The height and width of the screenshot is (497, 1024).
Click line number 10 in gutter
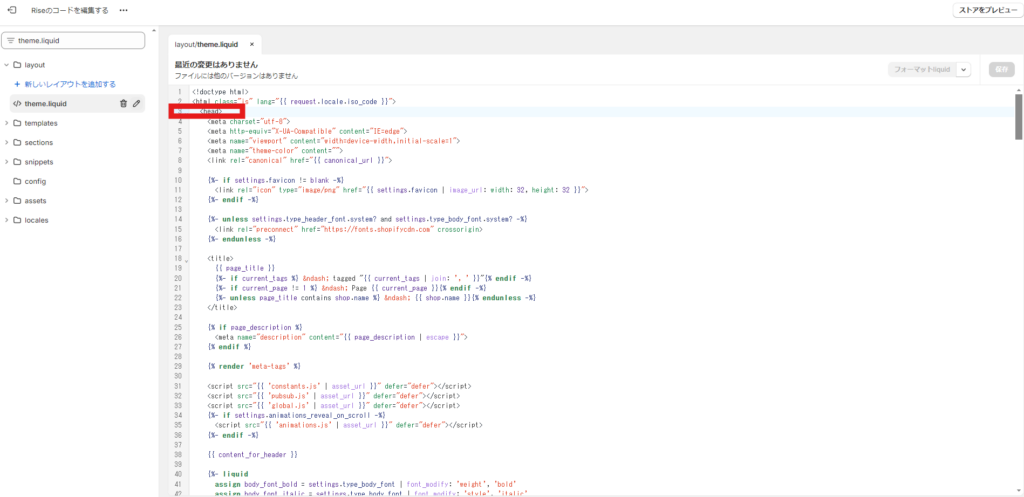click(x=178, y=180)
